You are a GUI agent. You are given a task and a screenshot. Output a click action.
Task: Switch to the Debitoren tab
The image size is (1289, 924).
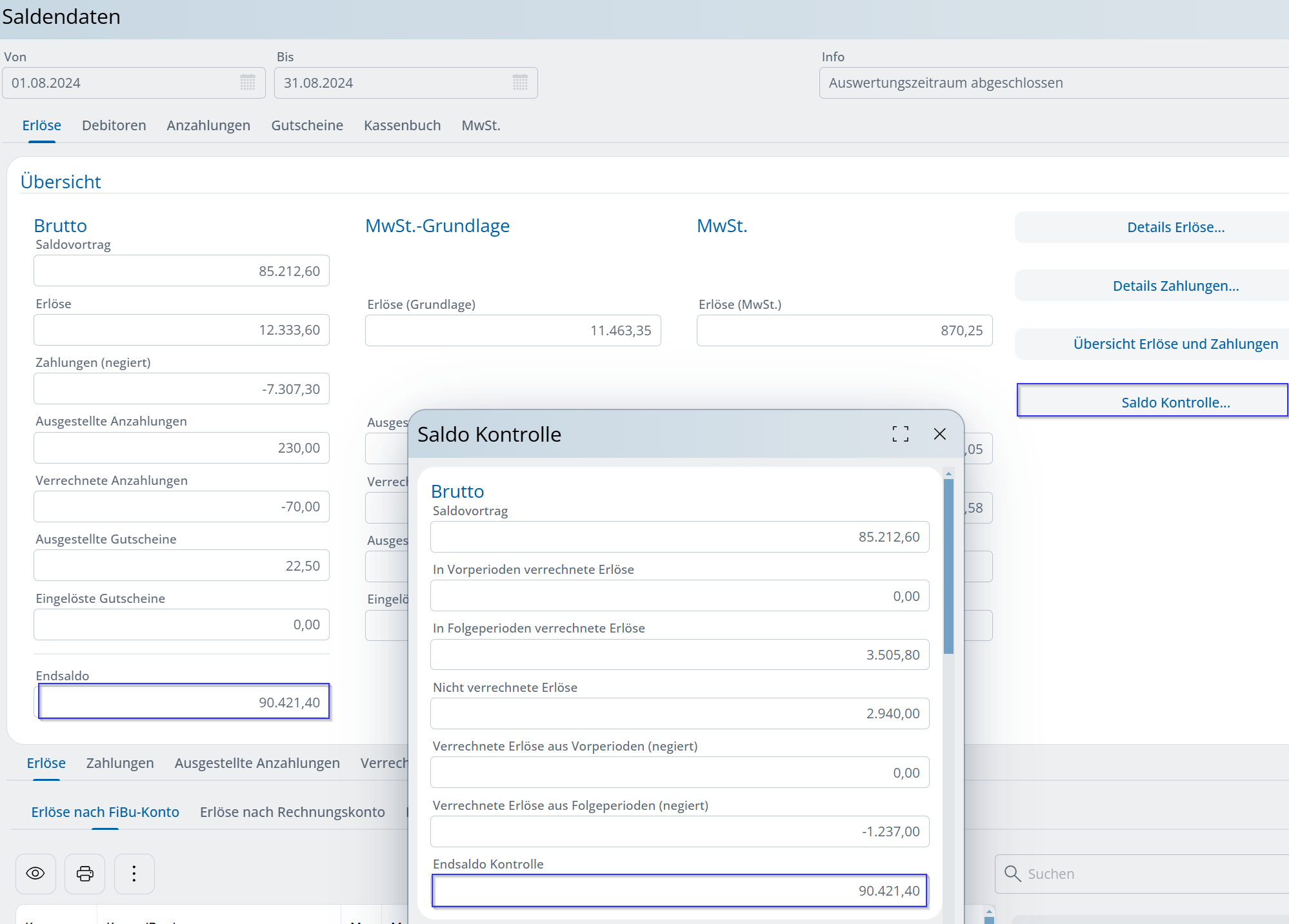pos(114,125)
